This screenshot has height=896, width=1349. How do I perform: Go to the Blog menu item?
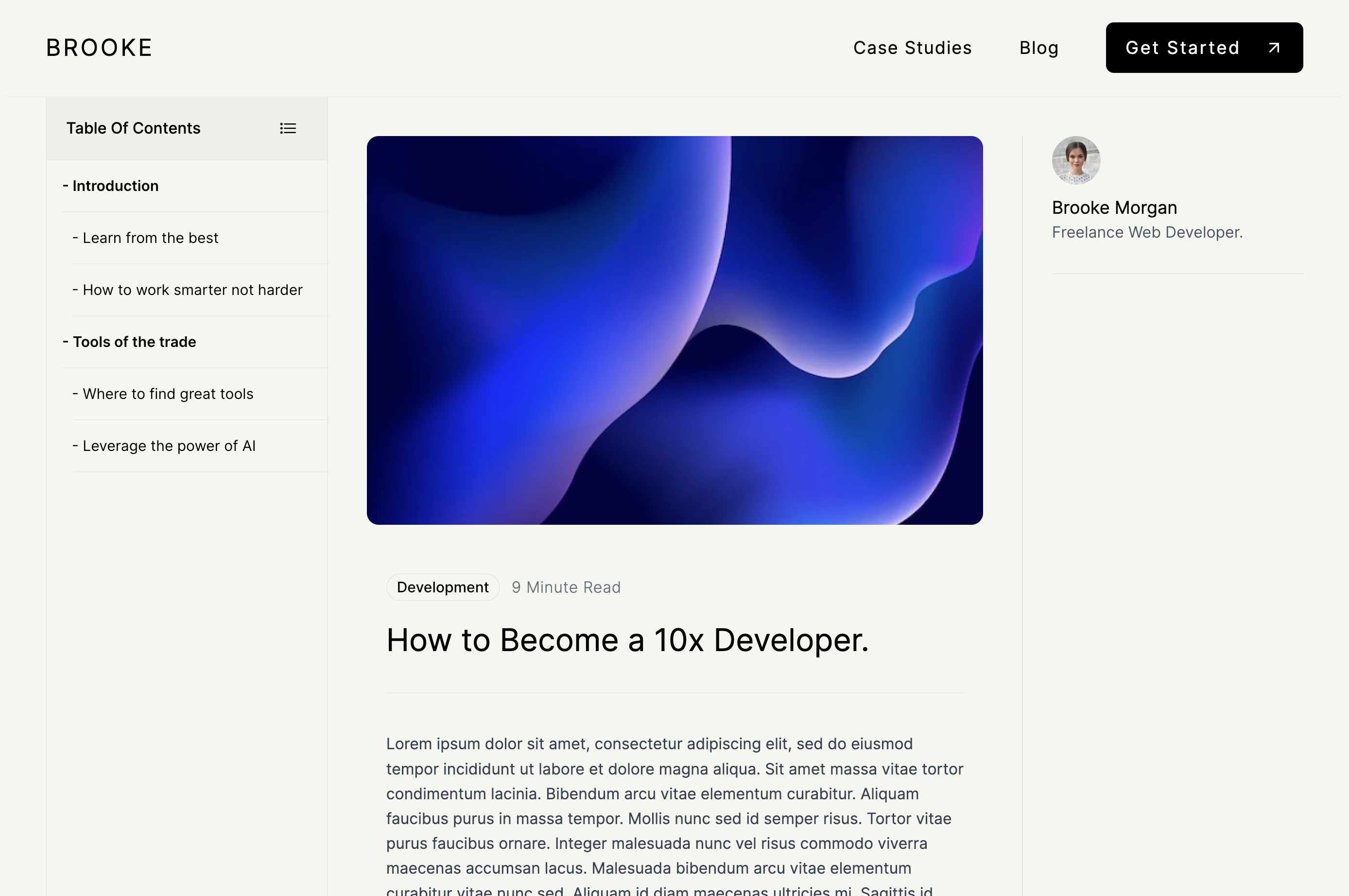click(x=1039, y=48)
